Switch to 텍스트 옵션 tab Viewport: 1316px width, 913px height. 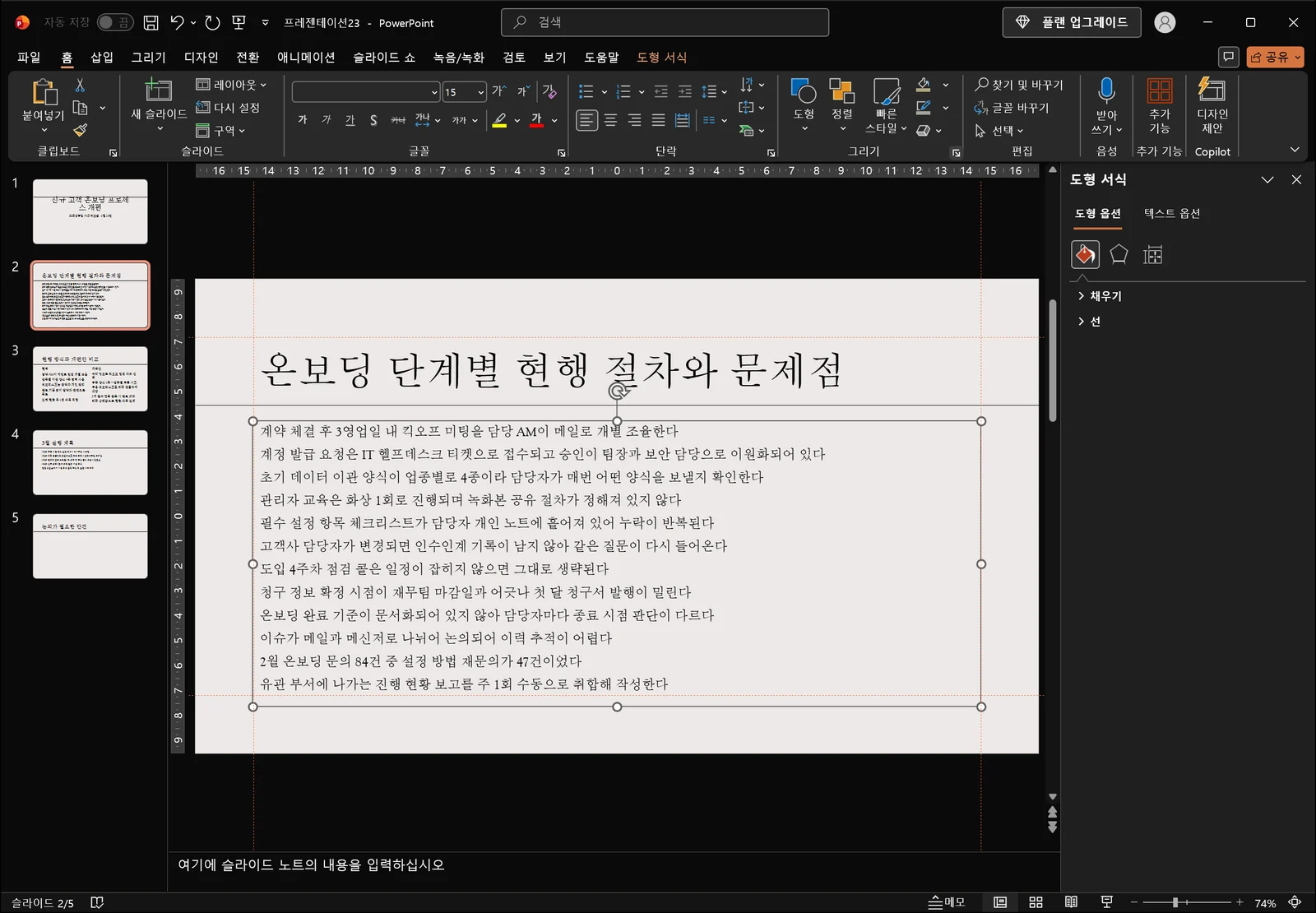[x=1172, y=213]
